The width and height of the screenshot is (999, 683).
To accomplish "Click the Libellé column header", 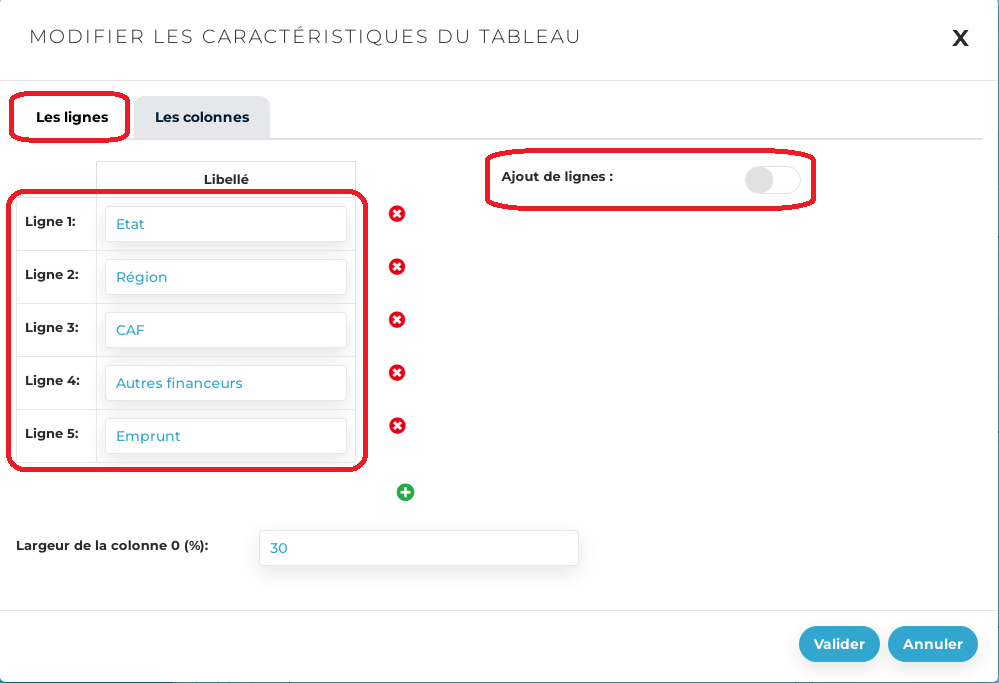I will [226, 179].
